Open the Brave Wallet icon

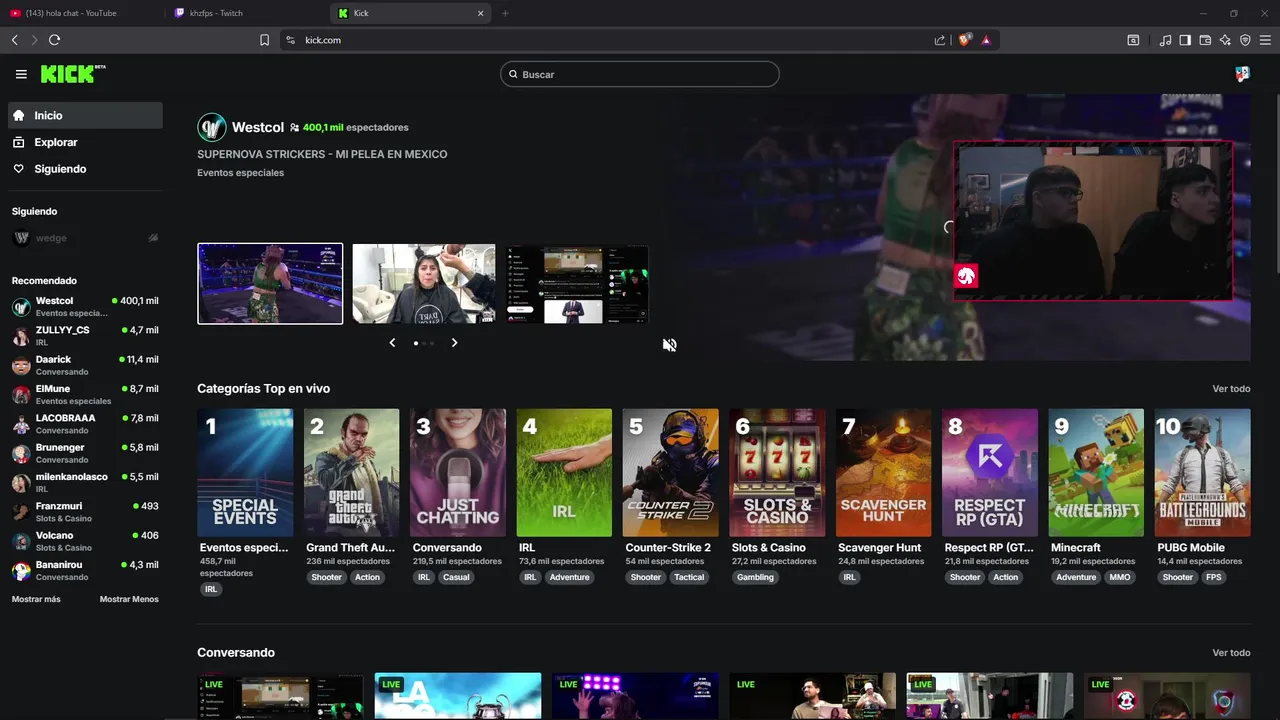(1205, 40)
